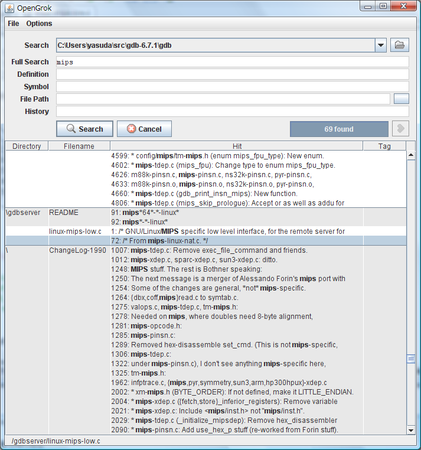This screenshot has height=450, width=421.
Task: Select hit line 72 mips-linux-nat.c
Action: [x=160, y=241]
